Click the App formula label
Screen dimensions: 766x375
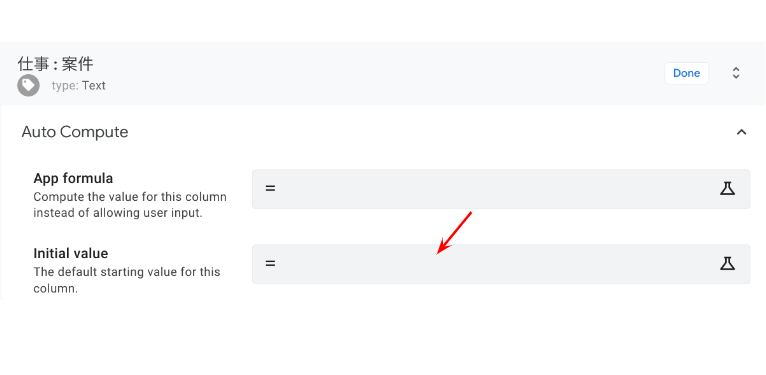[73, 178]
